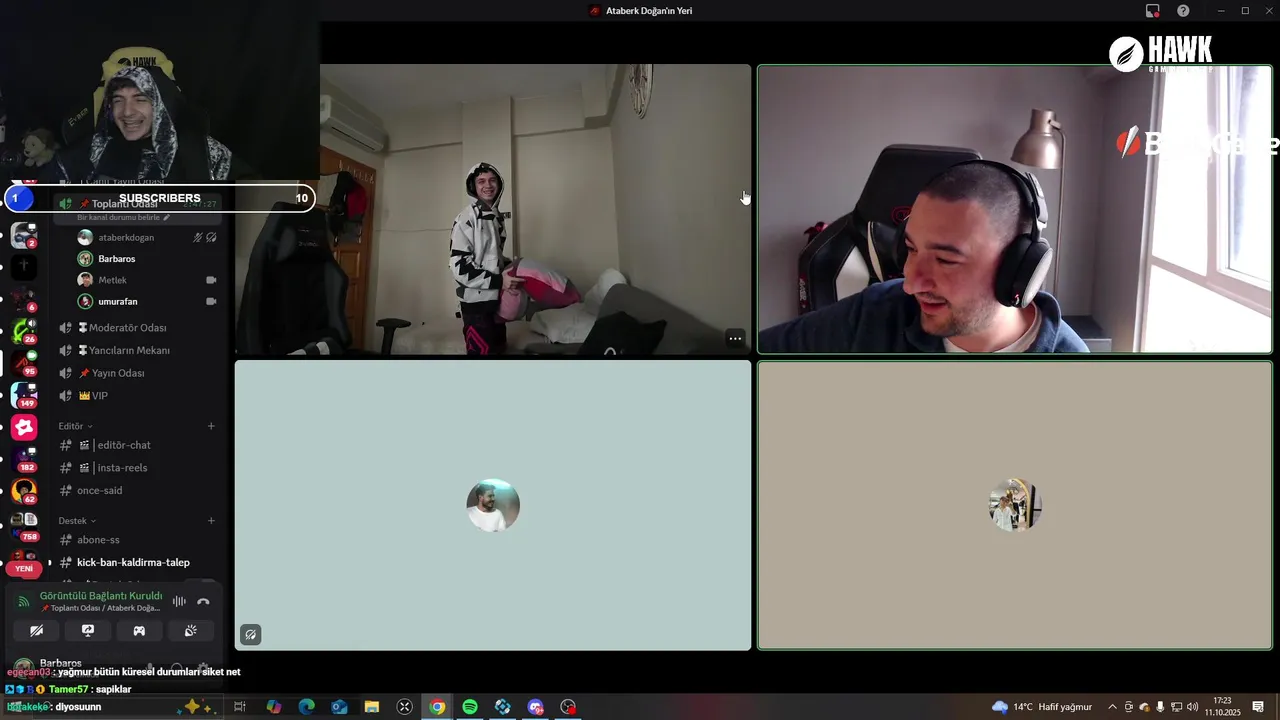Select the black server icon with a cross
1280x720 pixels.
coord(24,267)
